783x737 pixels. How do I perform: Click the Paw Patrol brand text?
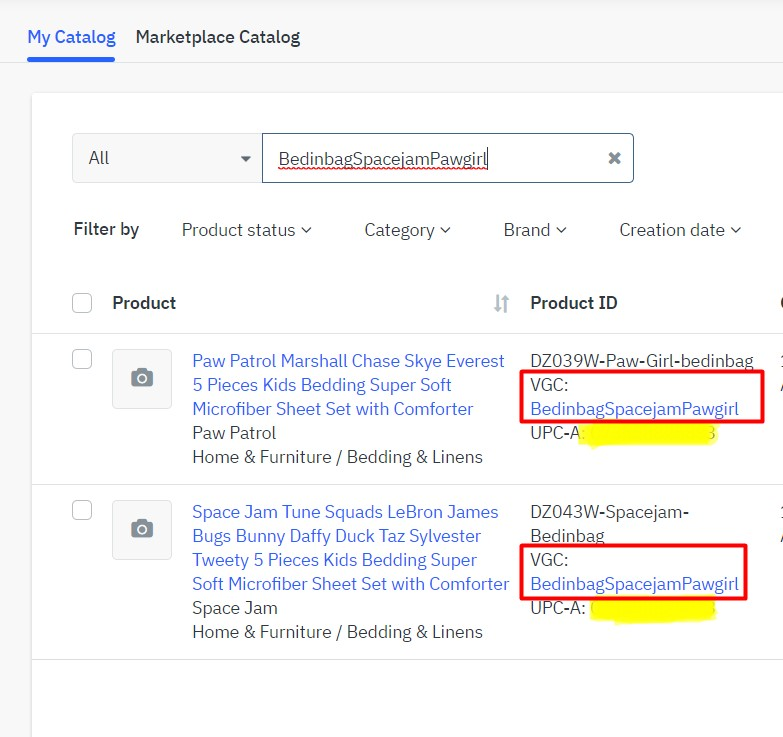[234, 433]
